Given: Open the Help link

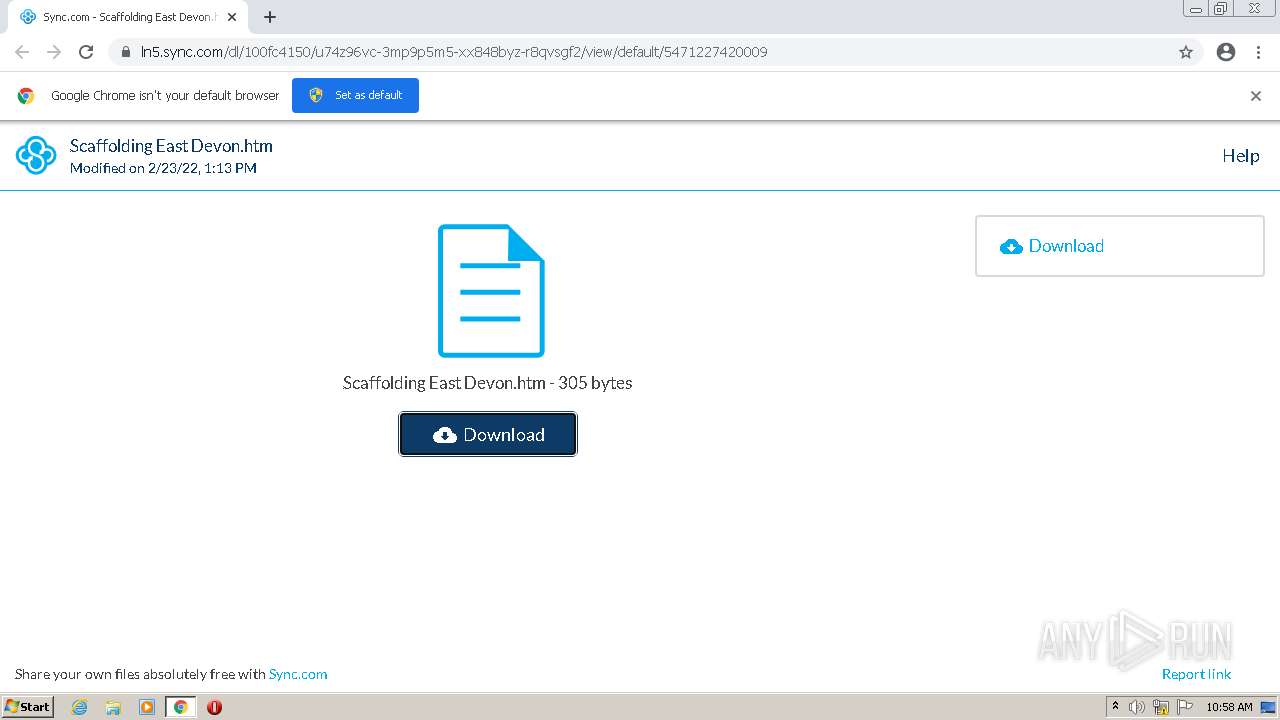Looking at the screenshot, I should tap(1240, 155).
